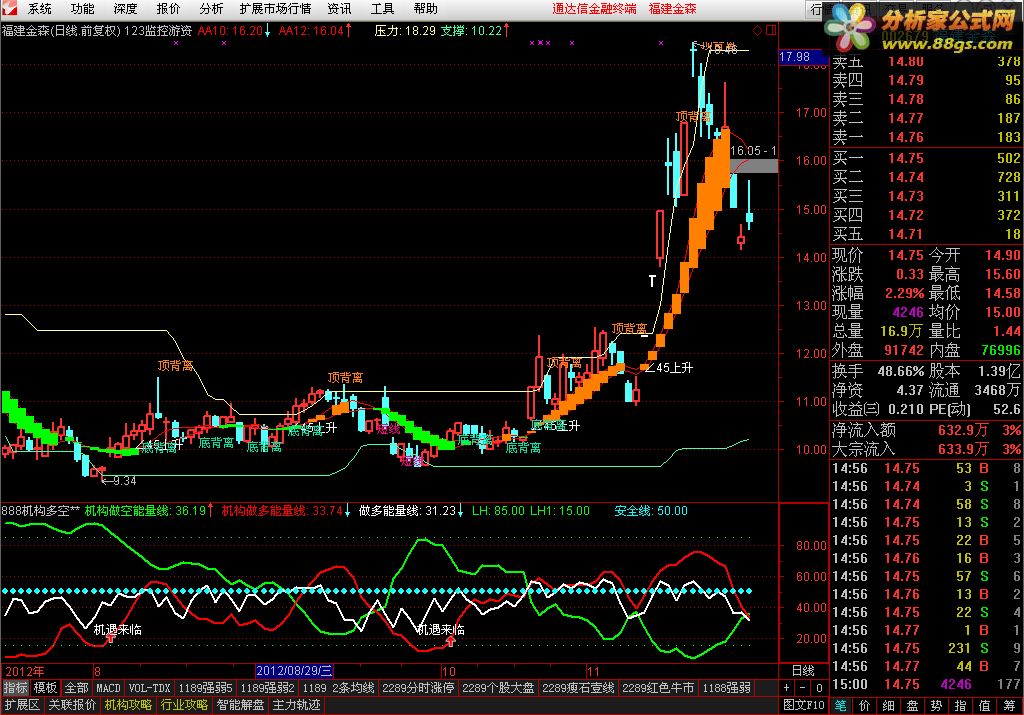1024x715 pixels.
Task: Click the red square window icon above chart
Action: [x=771, y=30]
